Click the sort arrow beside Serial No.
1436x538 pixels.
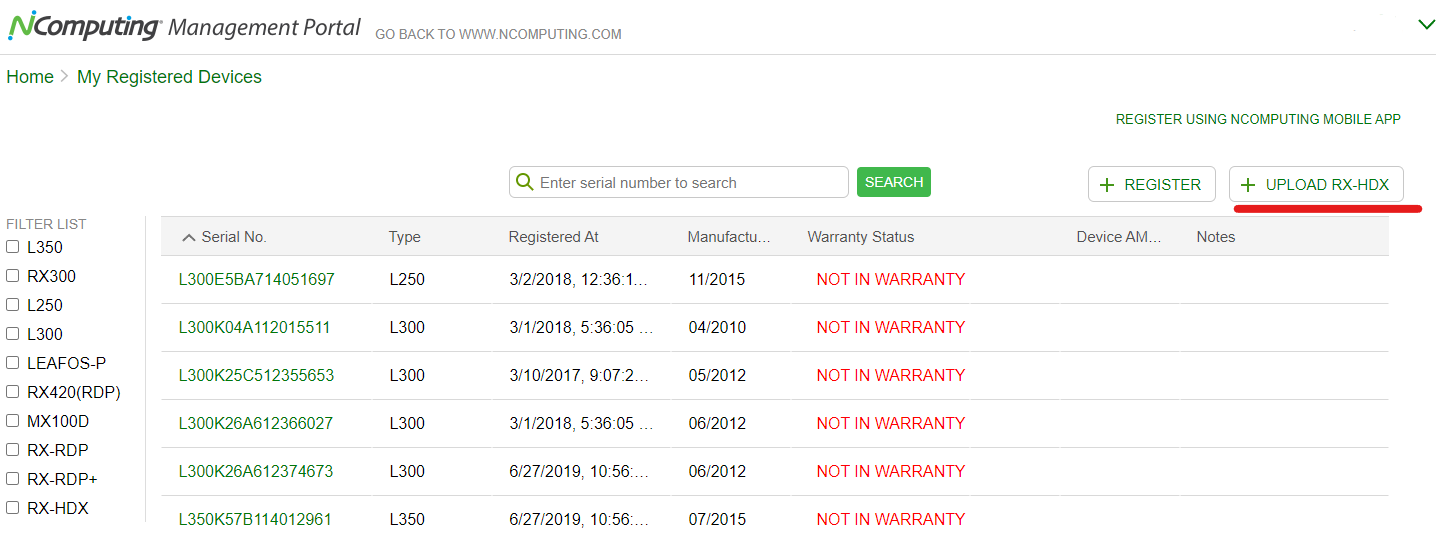click(x=189, y=237)
